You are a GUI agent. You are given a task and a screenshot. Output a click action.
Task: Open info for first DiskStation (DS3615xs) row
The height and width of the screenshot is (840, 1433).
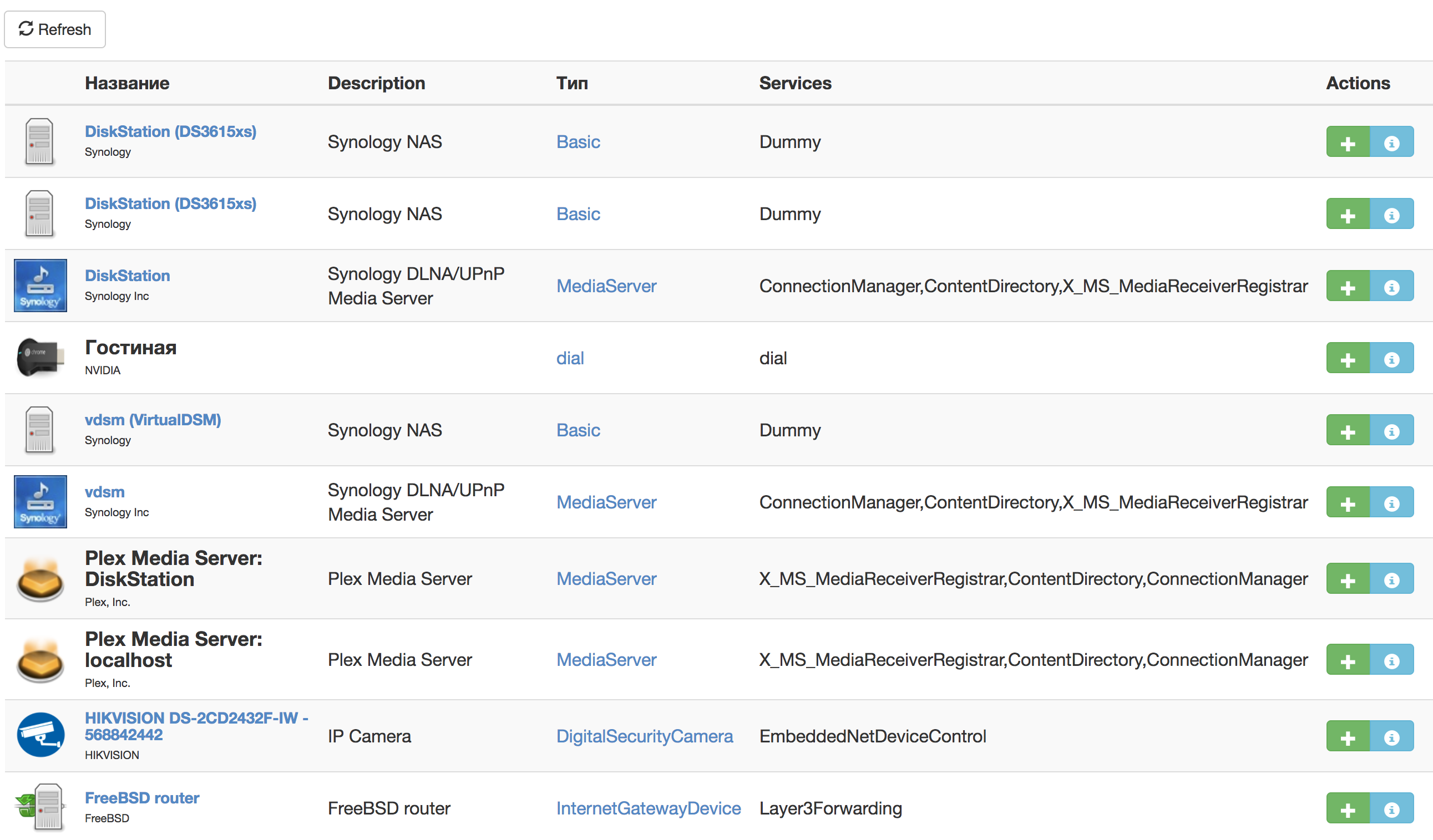1391,142
